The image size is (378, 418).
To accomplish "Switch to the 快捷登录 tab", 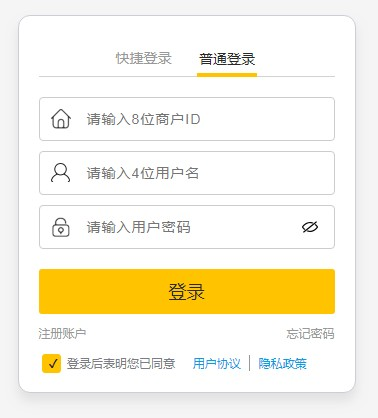I will point(144,58).
